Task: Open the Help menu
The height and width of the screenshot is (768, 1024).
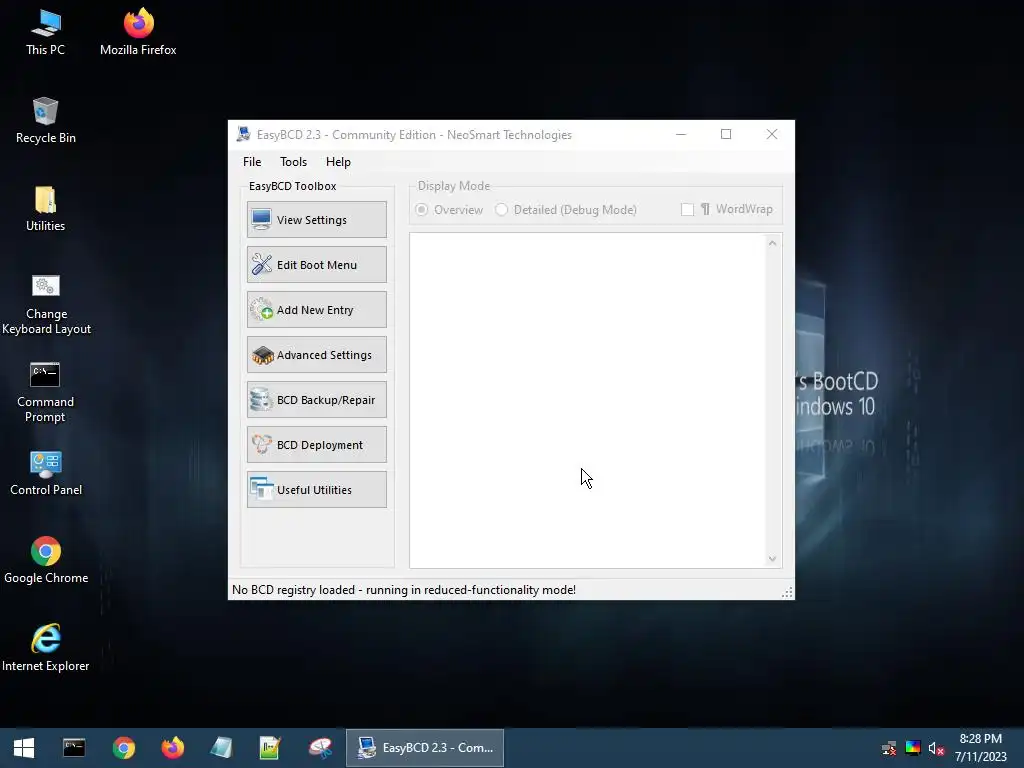Action: point(338,162)
